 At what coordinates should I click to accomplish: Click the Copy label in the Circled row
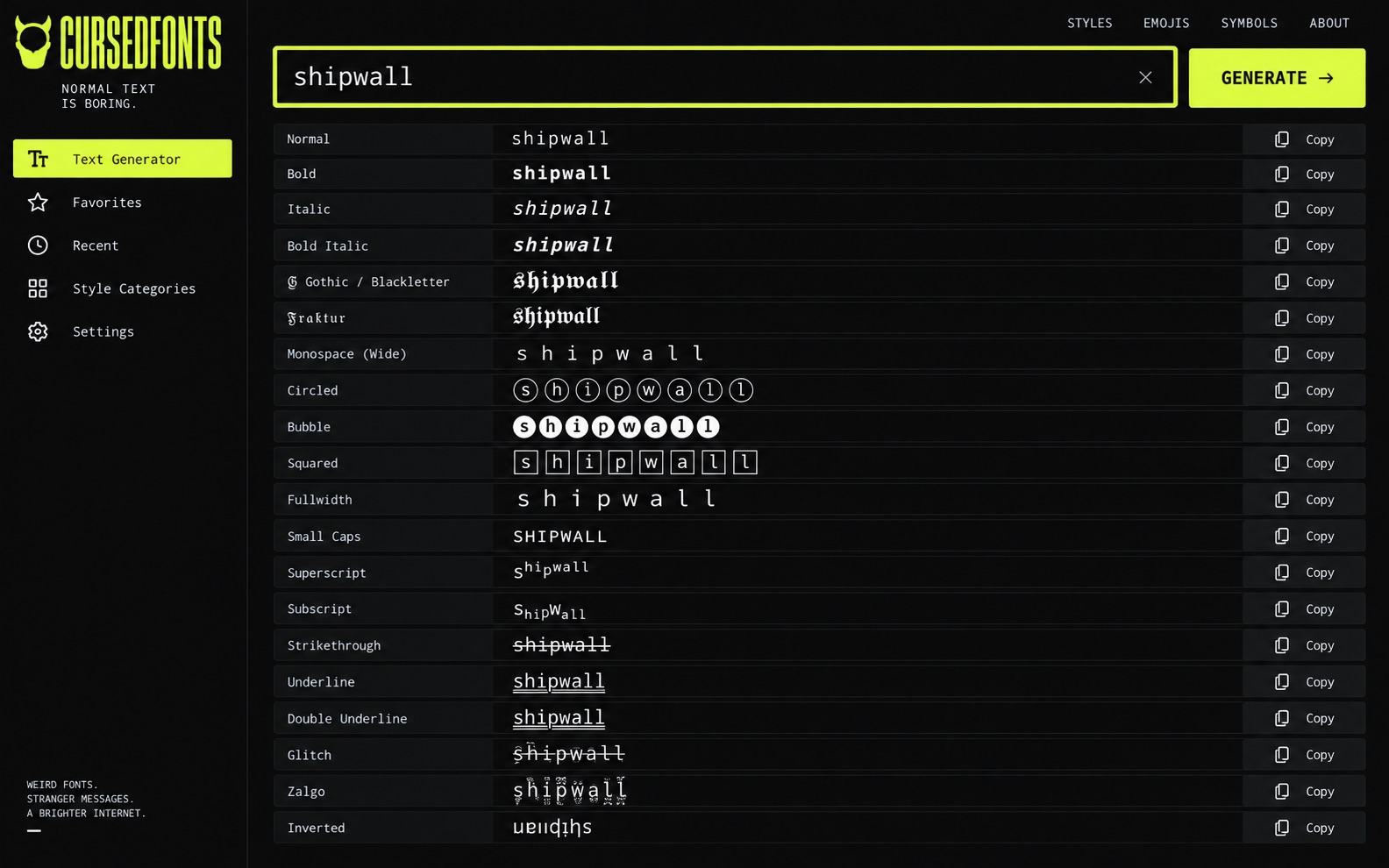click(1320, 391)
